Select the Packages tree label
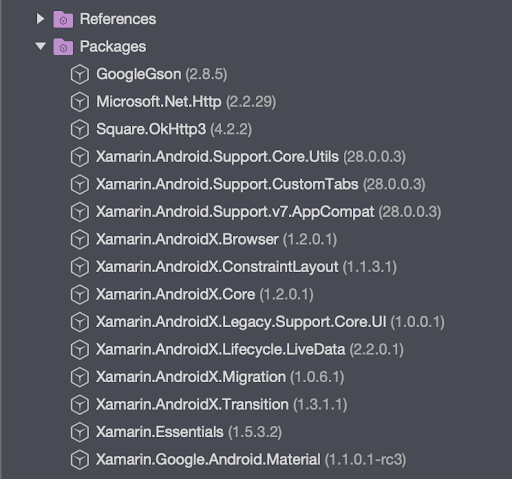The width and height of the screenshot is (512, 479). pos(113,47)
